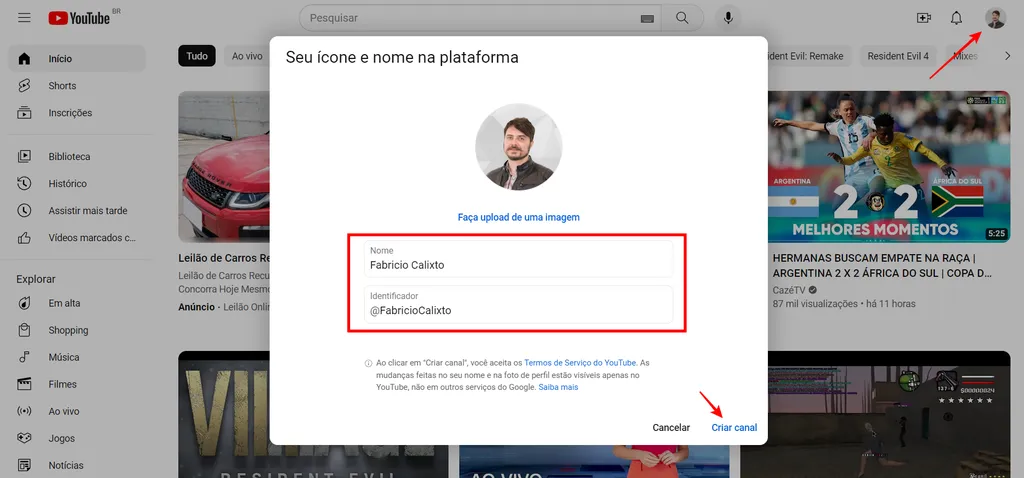Image resolution: width=1024 pixels, height=478 pixels.
Task: Open Leilão de Carros ad title
Action: pyautogui.click(x=224, y=257)
